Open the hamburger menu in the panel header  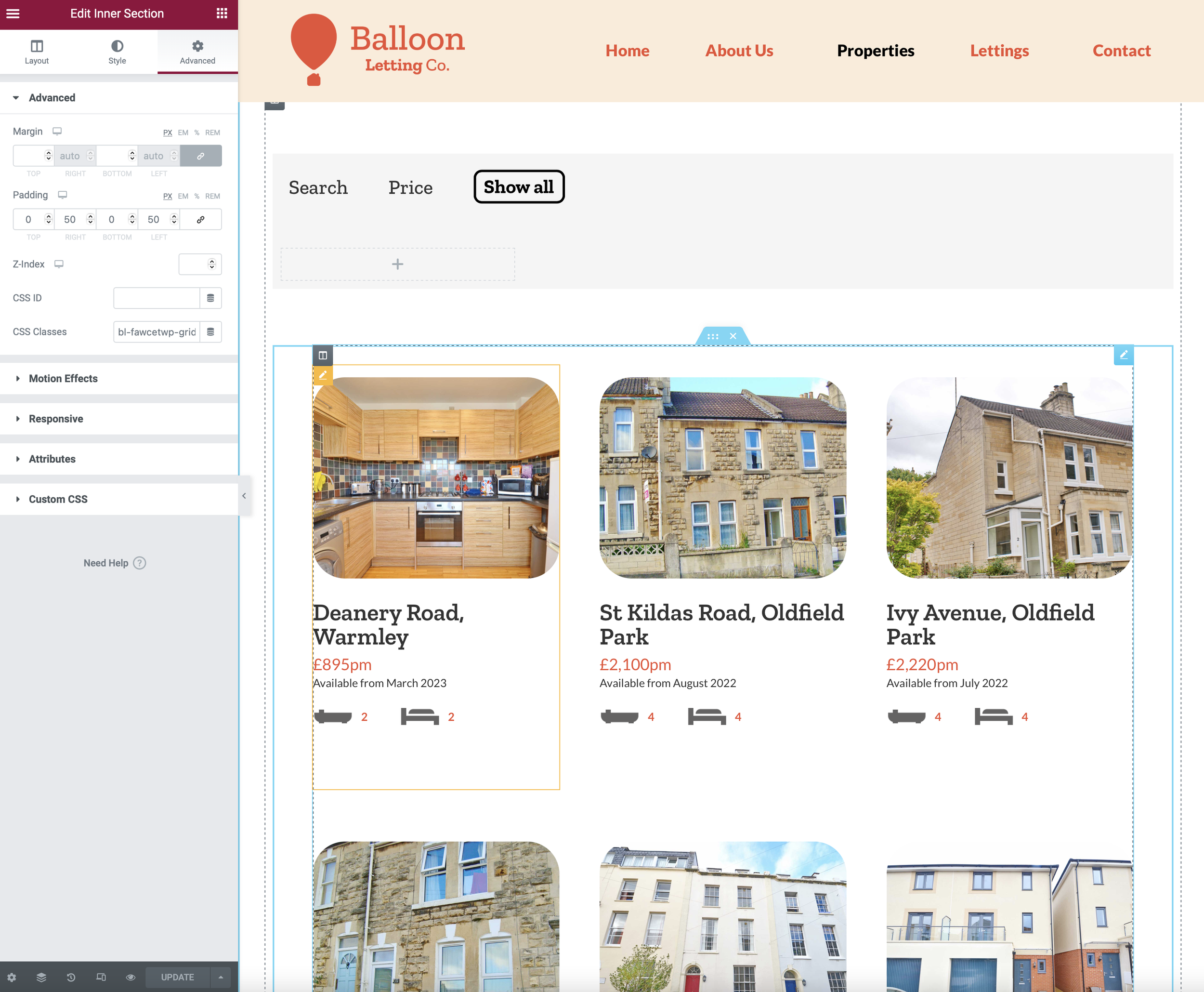coord(13,13)
